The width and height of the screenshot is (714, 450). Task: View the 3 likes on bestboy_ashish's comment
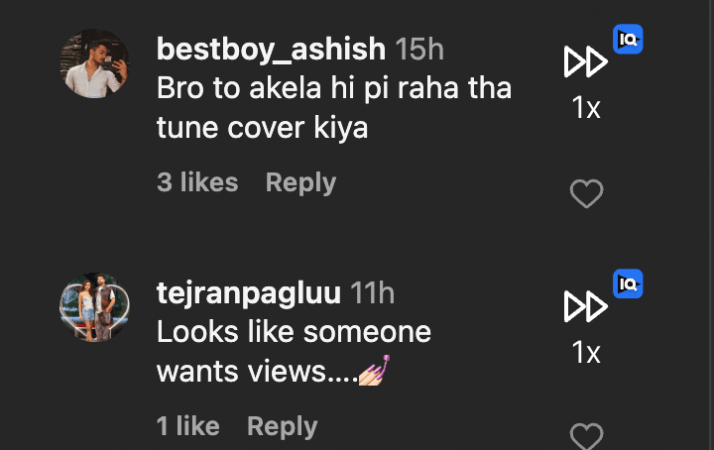click(197, 183)
